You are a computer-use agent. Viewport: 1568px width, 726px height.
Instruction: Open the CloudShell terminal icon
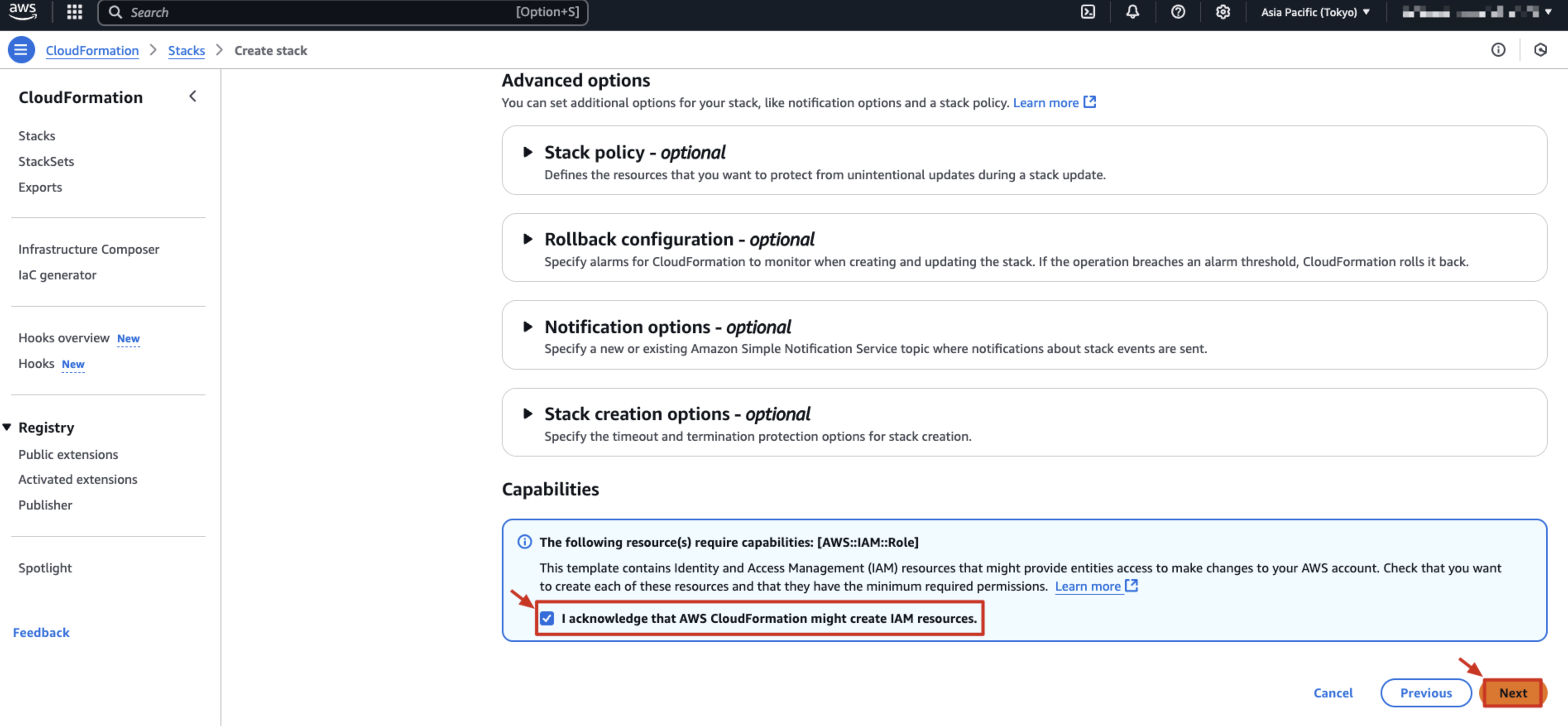(x=1088, y=12)
